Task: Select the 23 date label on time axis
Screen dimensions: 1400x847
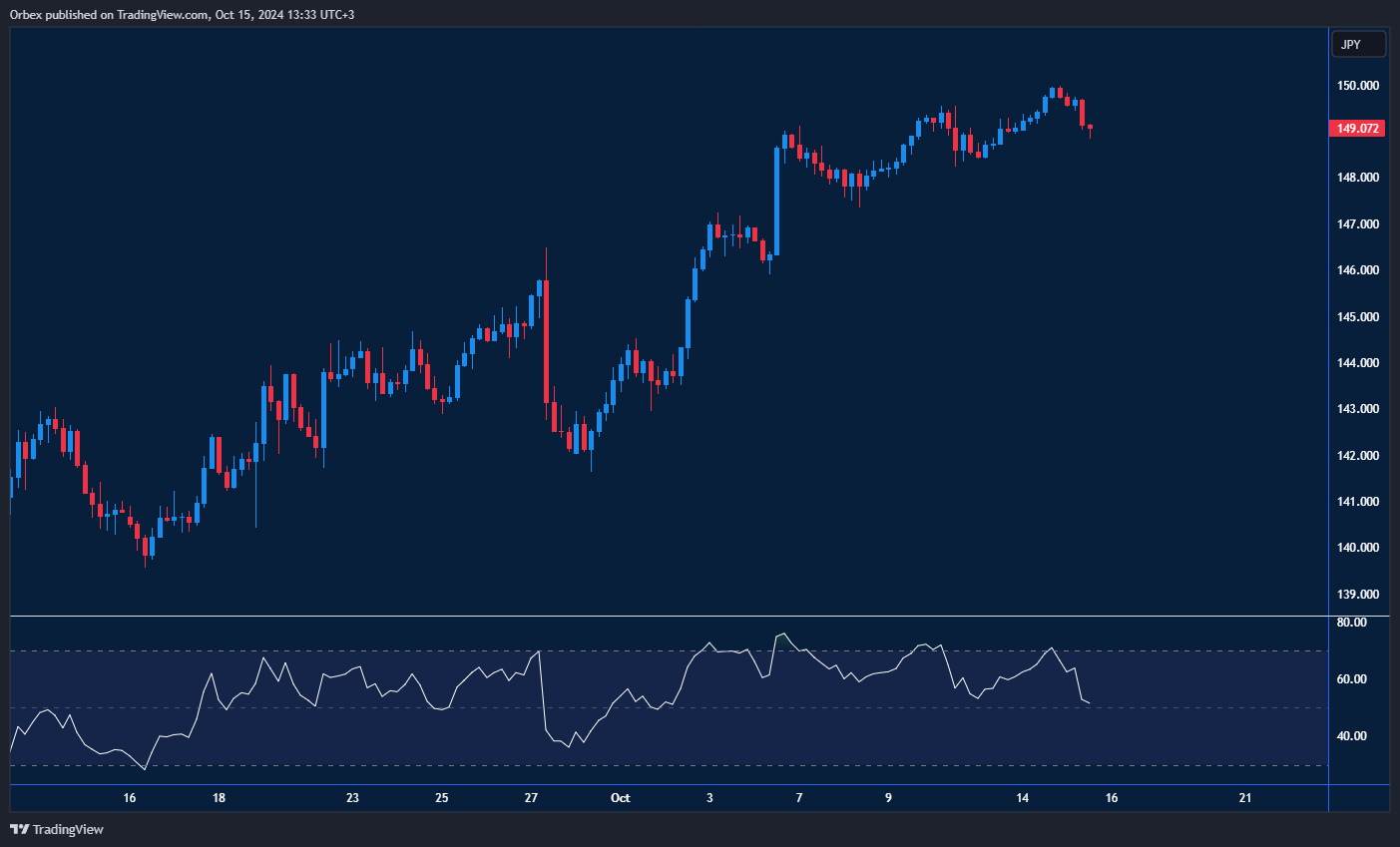Action: point(352,798)
